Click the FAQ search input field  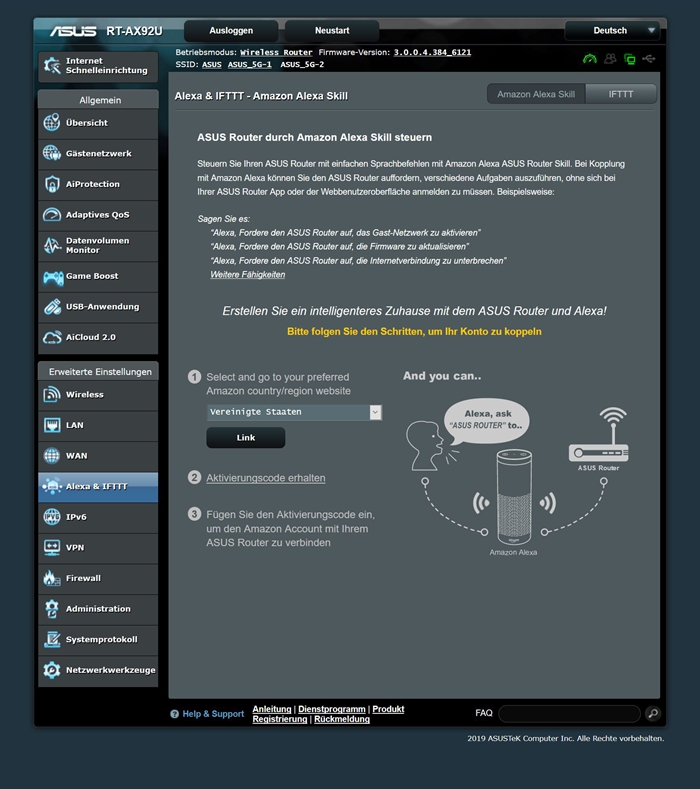point(569,714)
